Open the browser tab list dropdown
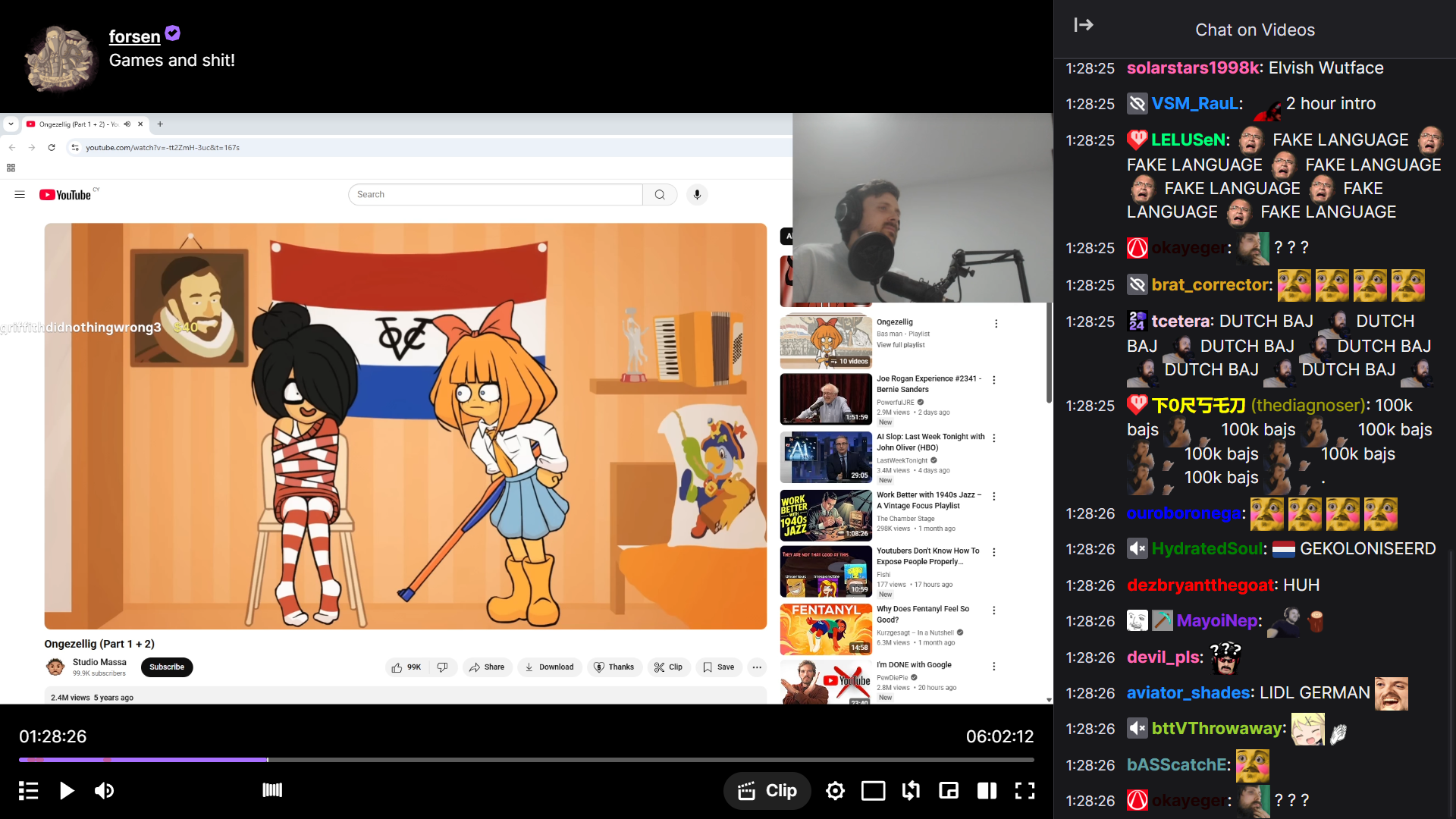 (11, 124)
